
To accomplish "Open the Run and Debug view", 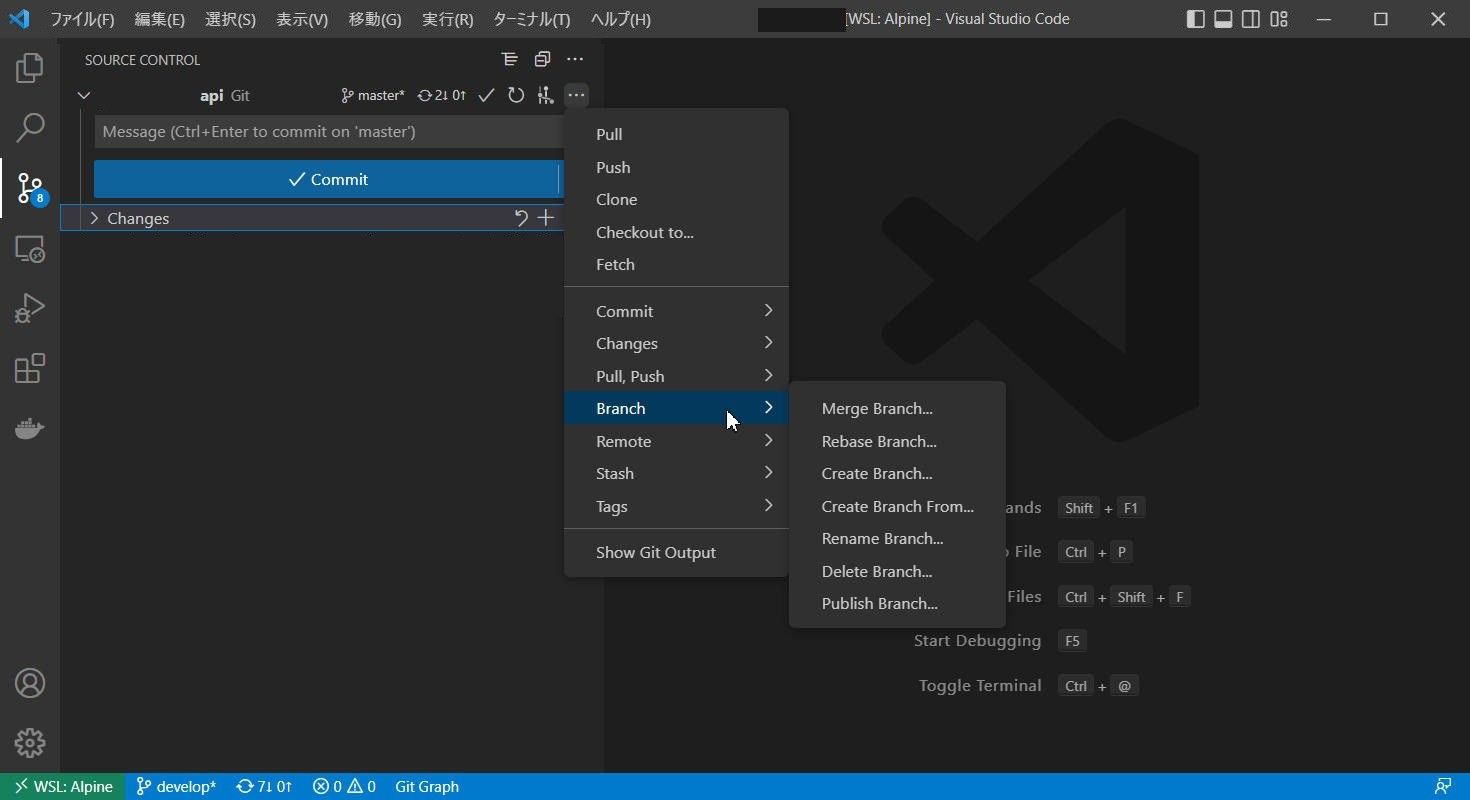I will pos(30,309).
